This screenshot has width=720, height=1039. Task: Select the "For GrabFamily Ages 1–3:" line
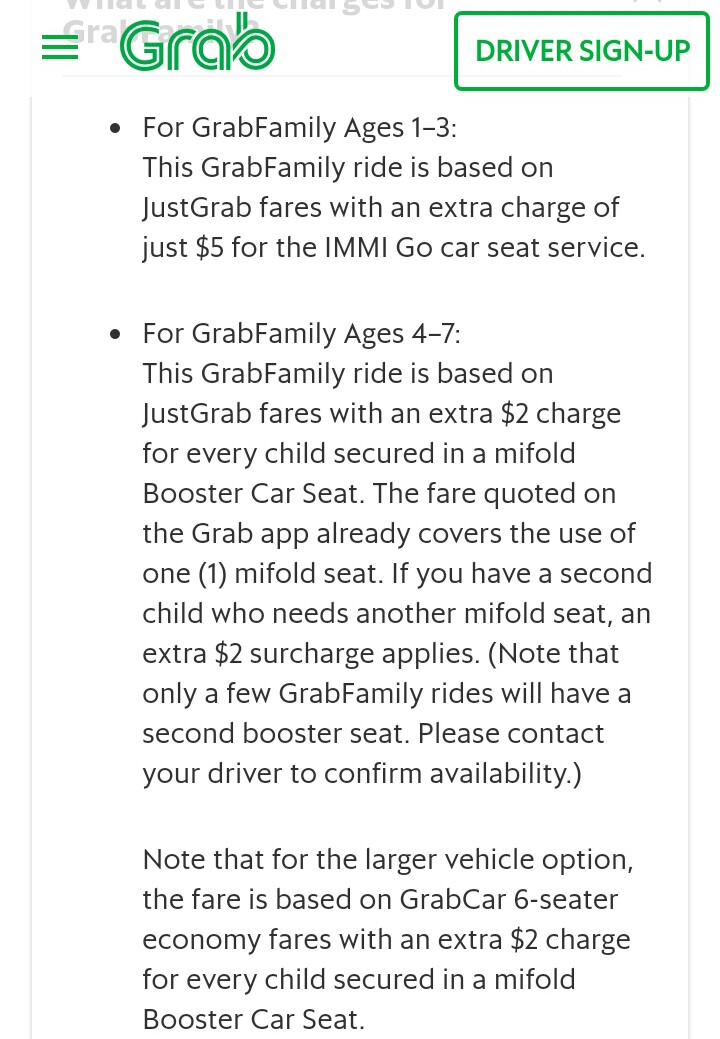pyautogui.click(x=299, y=127)
